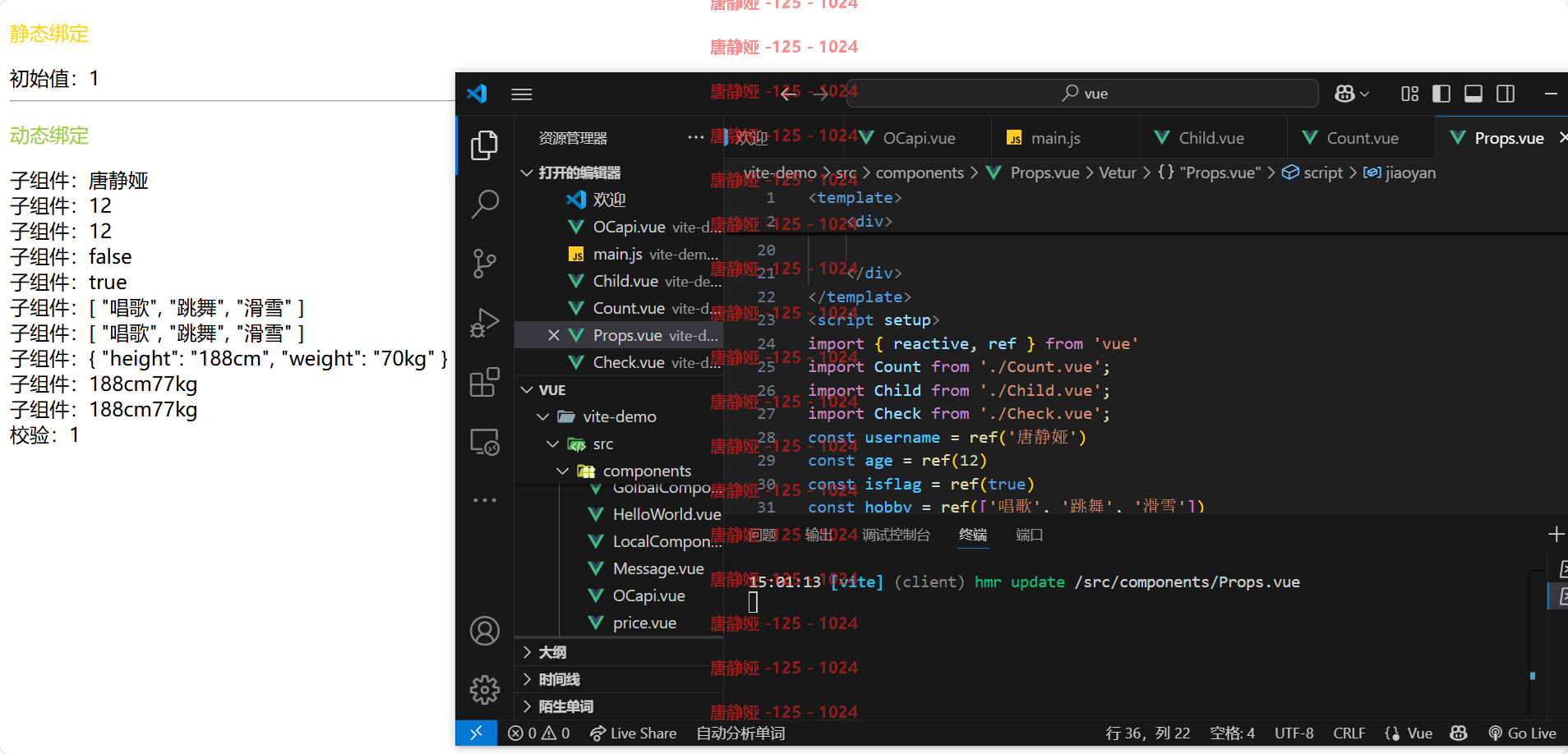This screenshot has width=1568, height=754.
Task: Click jiaoyan symbol in breadcrumb
Action: click(x=1400, y=172)
